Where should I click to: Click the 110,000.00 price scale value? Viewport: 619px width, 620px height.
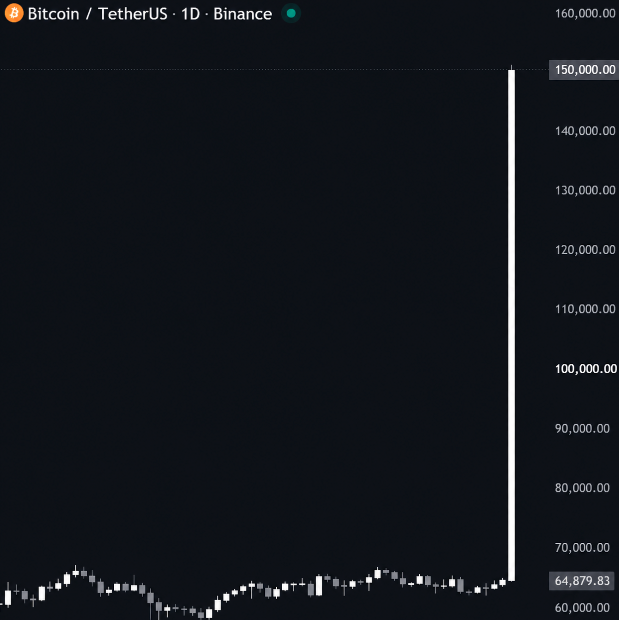click(585, 309)
